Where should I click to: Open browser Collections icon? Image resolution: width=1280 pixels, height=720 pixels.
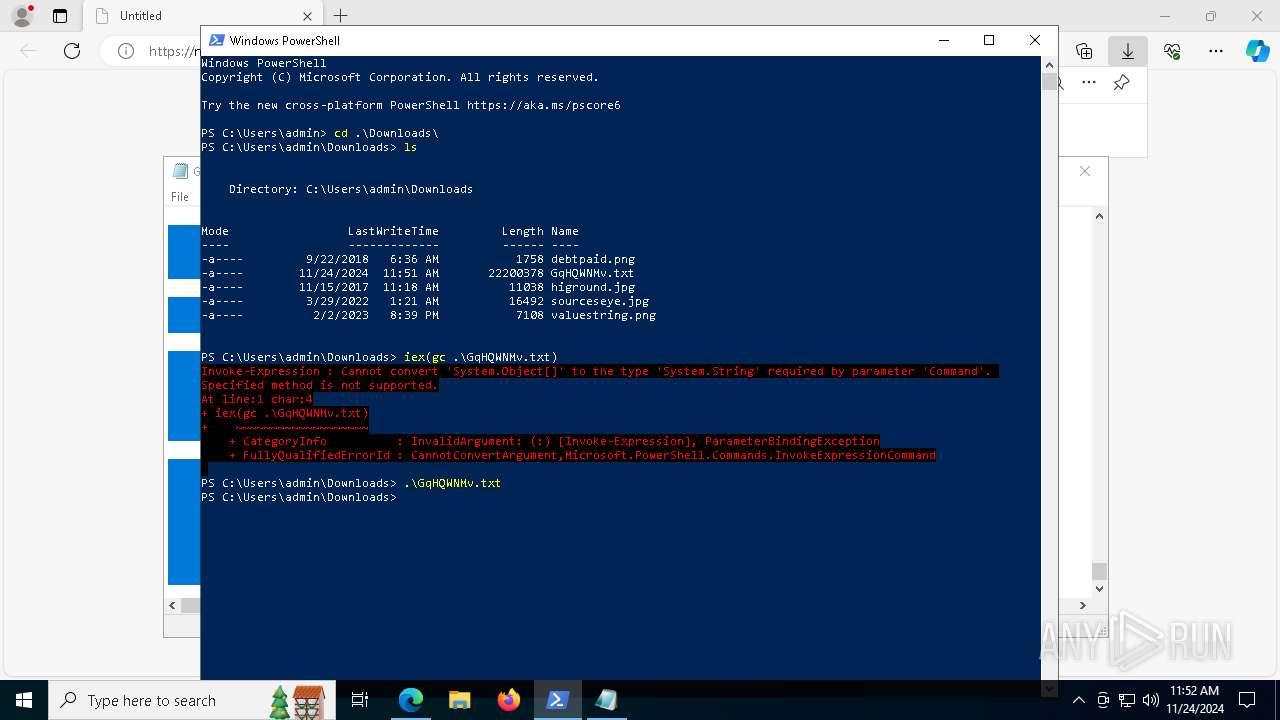[x=1084, y=51]
